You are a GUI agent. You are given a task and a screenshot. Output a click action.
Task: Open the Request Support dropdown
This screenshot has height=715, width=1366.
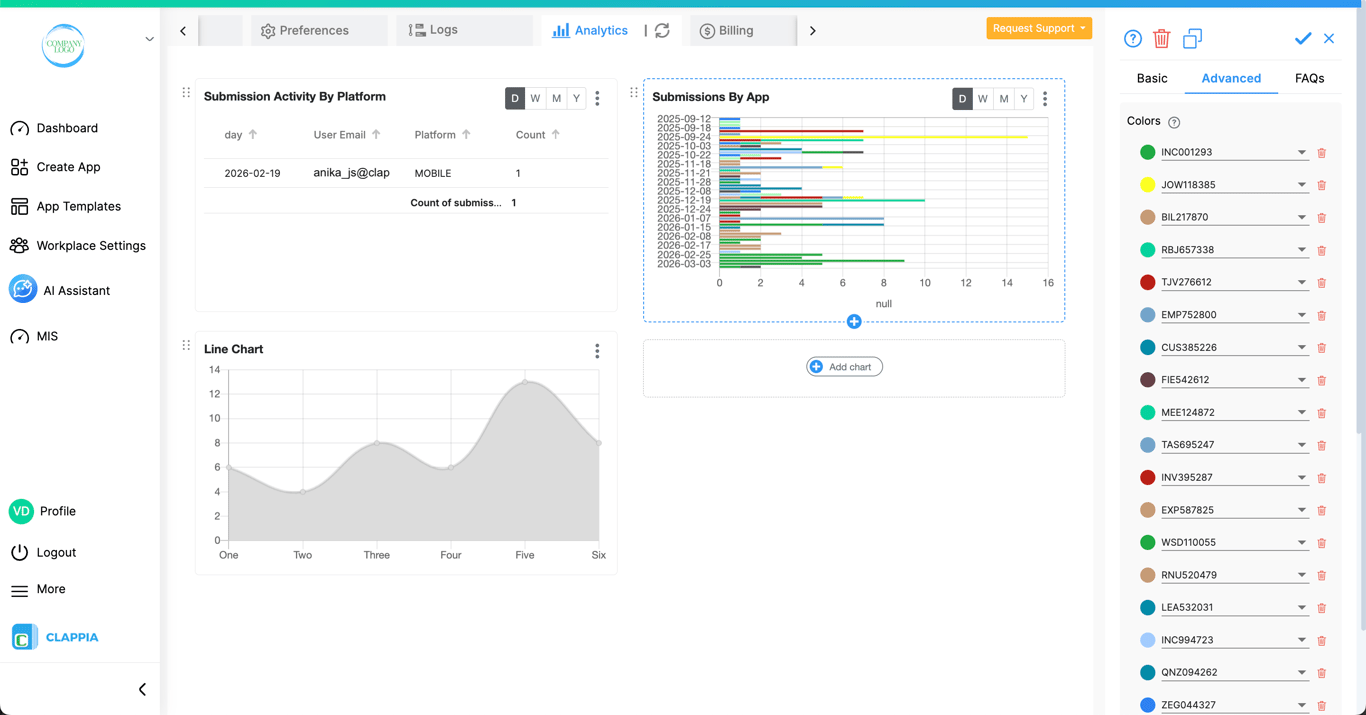(x=1039, y=28)
